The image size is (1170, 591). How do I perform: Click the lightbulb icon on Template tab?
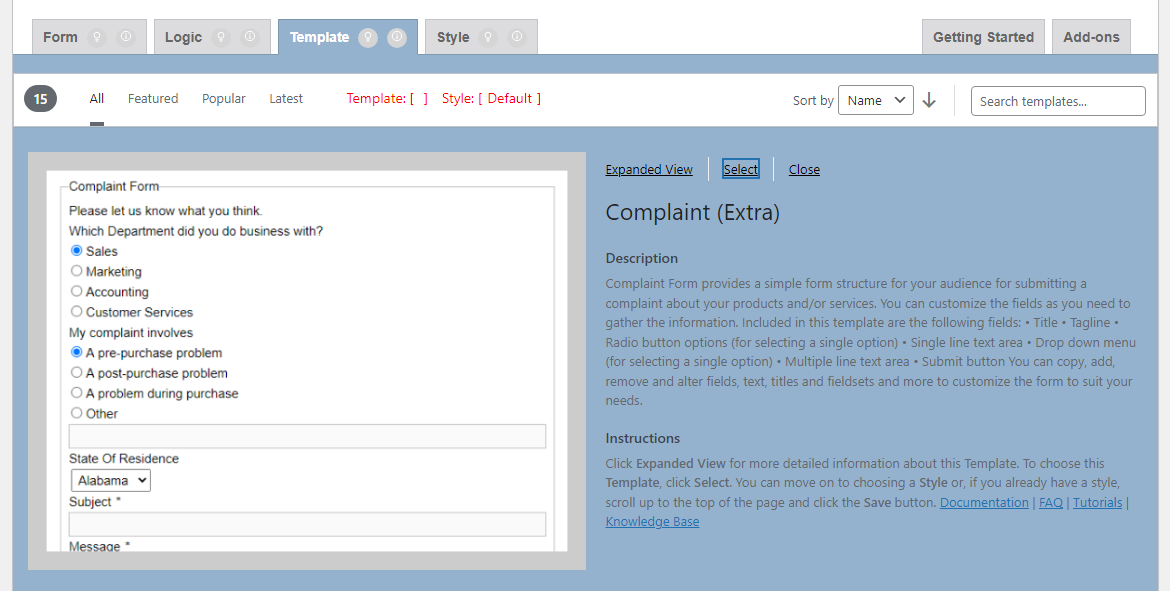coord(368,37)
